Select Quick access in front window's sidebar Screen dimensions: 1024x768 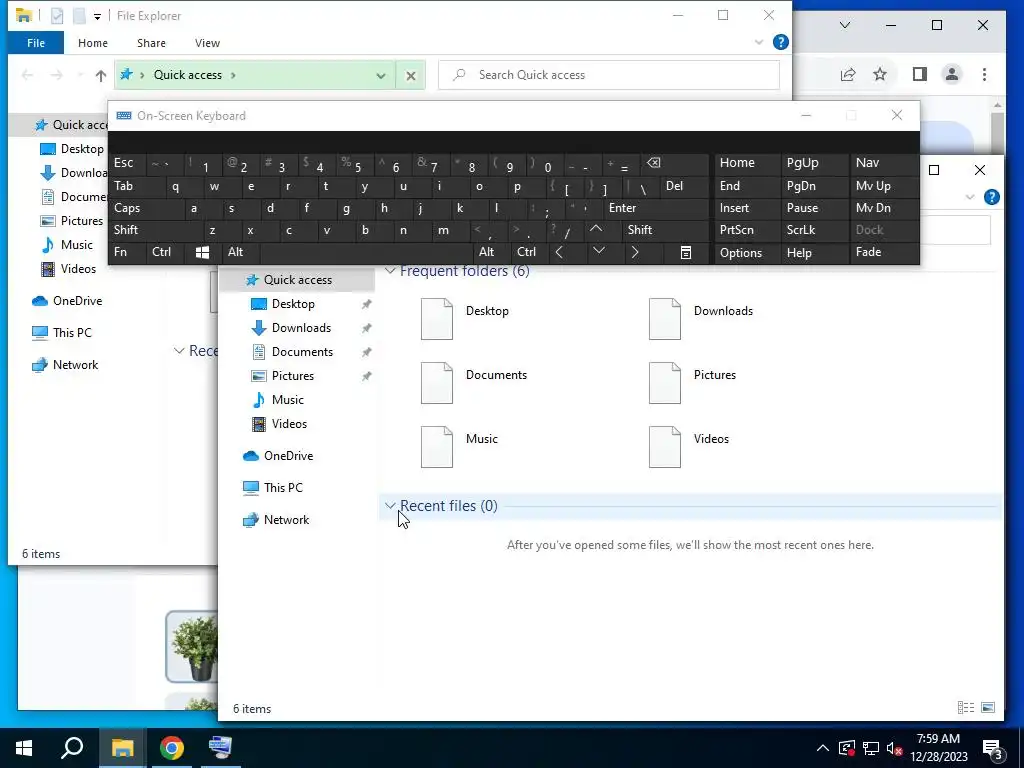(x=297, y=280)
